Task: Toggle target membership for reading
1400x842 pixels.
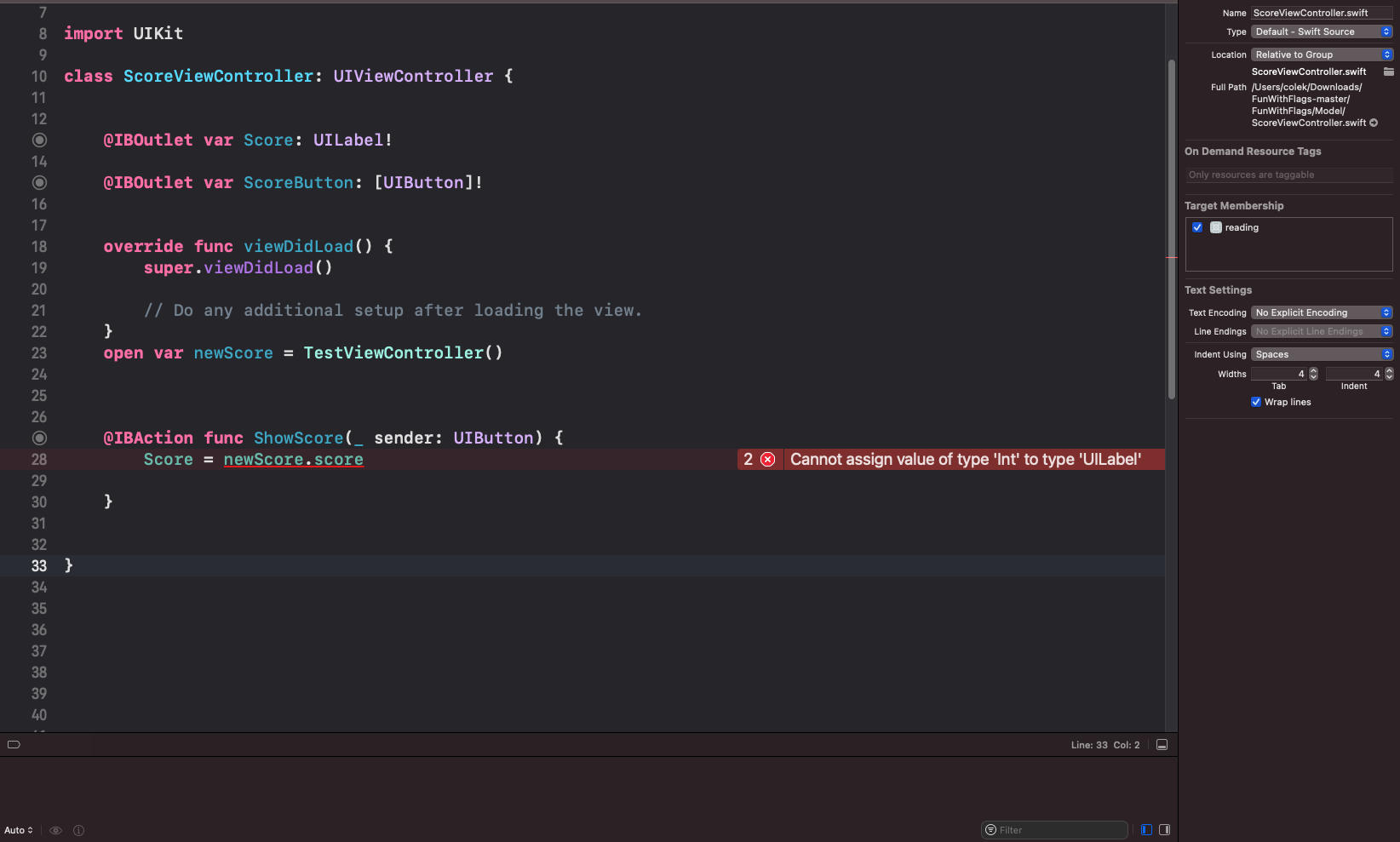Action: pyautogui.click(x=1197, y=227)
